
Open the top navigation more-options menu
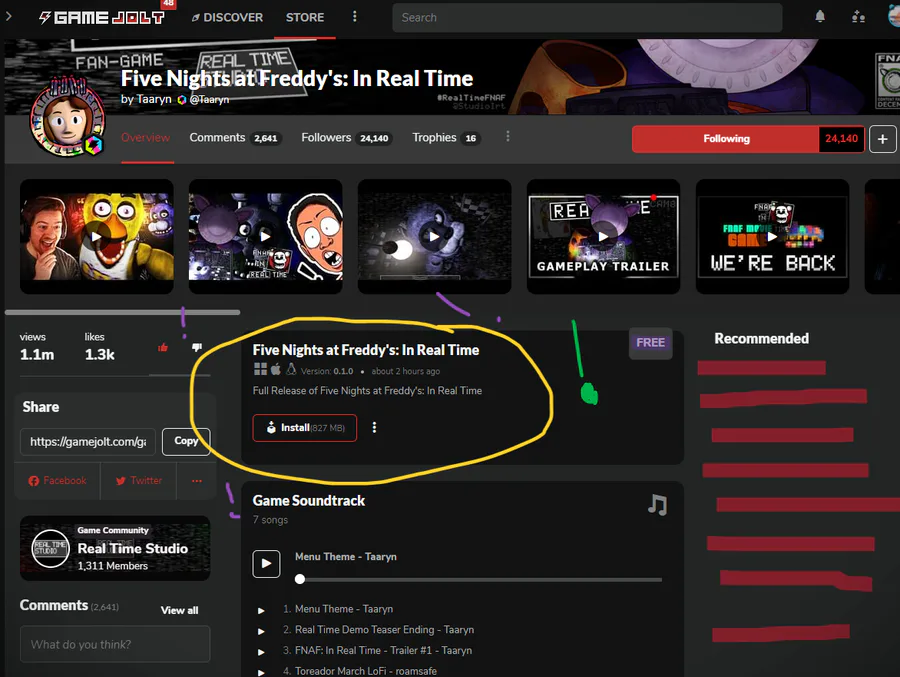[354, 17]
